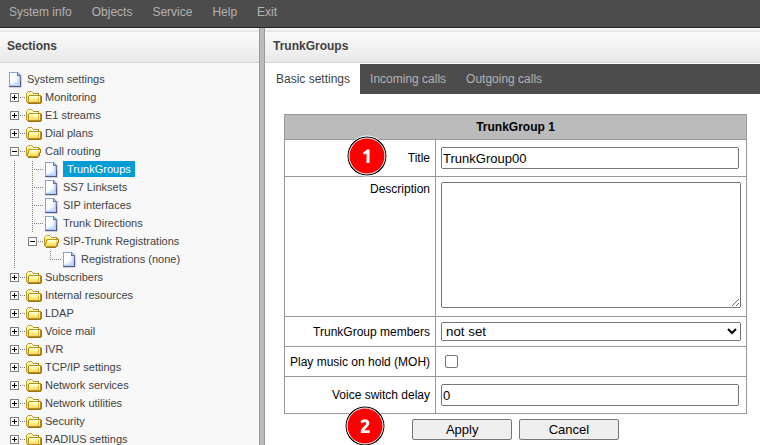Expand the Internal resources tree node
Image resolution: width=760 pixels, height=445 pixels.
15,295
